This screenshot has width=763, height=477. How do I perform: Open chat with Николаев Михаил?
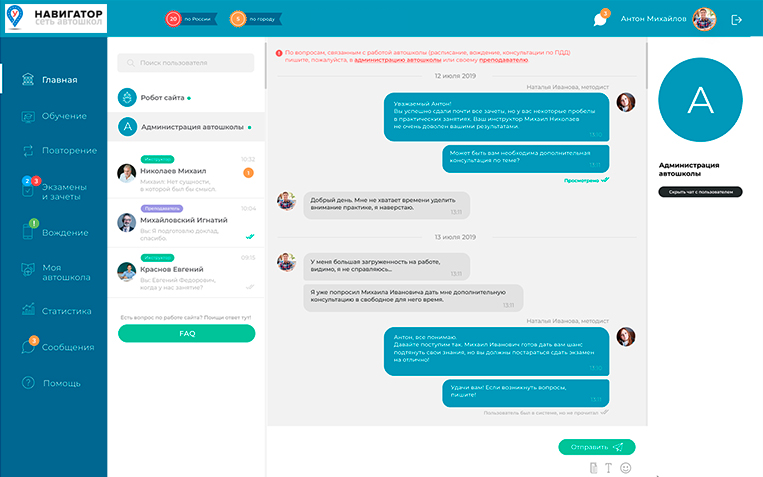click(186, 173)
